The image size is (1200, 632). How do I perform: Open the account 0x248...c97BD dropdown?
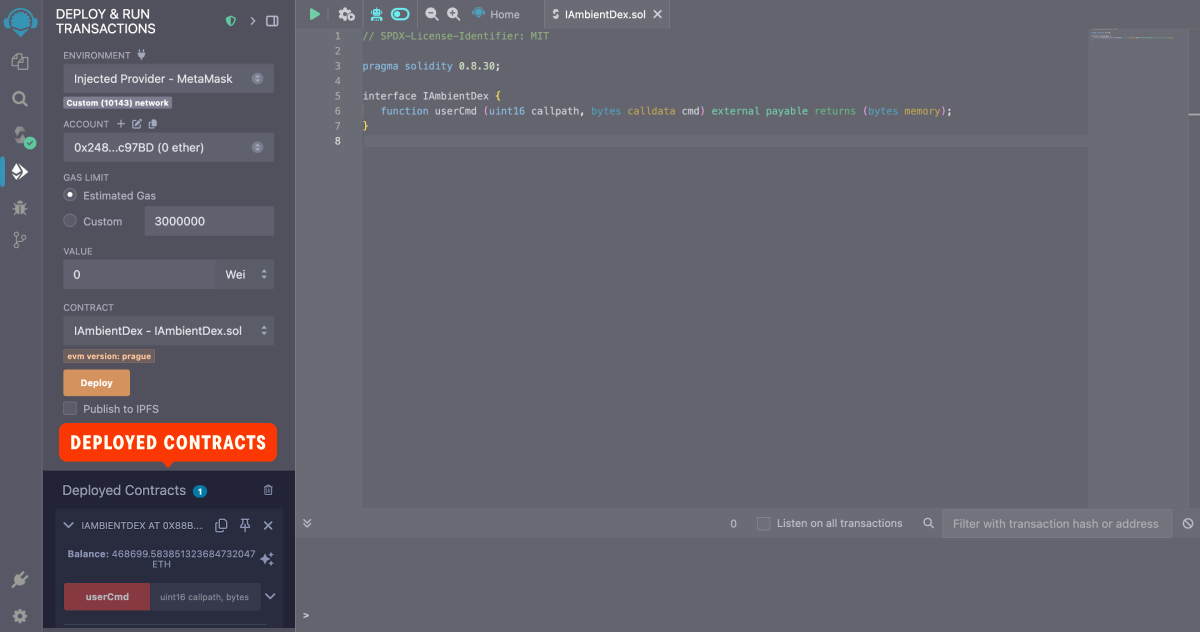point(168,147)
